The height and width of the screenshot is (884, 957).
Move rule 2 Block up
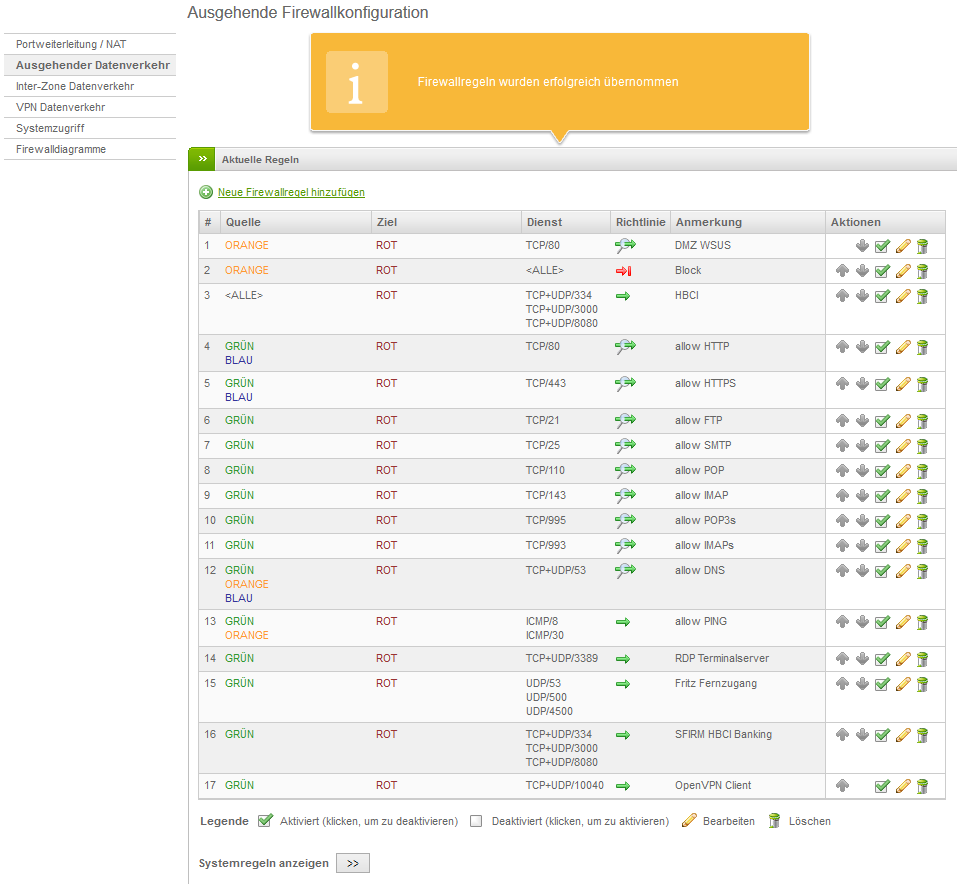842,271
